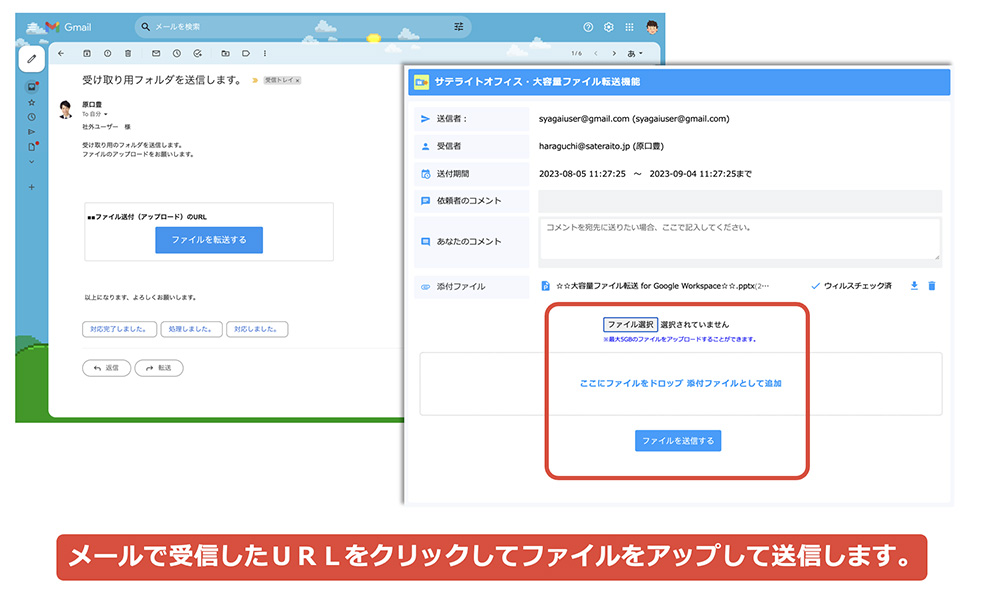The height and width of the screenshot is (602, 1000).
Task: Go back to inbox with back arrow
Action: pyautogui.click(x=61, y=54)
